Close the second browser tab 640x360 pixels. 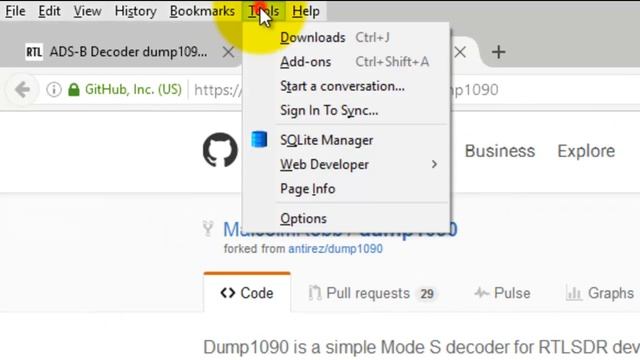tap(460, 52)
